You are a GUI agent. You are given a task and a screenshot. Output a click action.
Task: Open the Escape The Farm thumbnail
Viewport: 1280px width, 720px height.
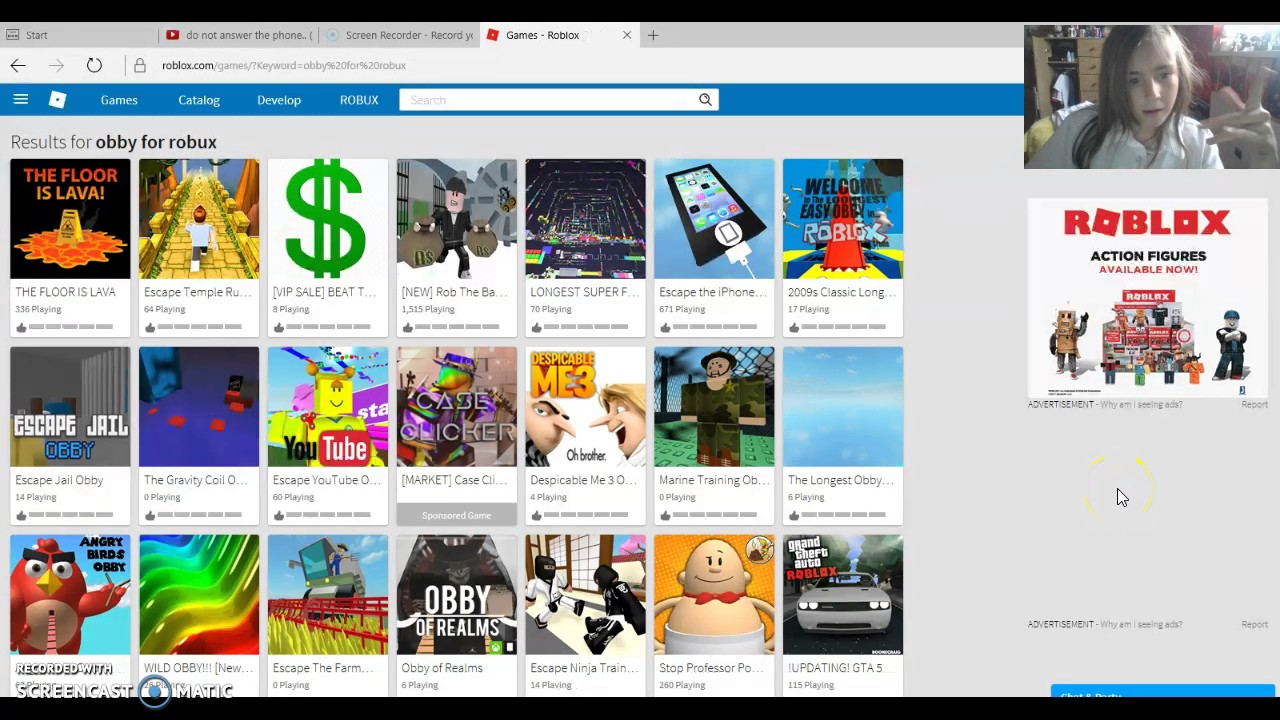pyautogui.click(x=328, y=595)
